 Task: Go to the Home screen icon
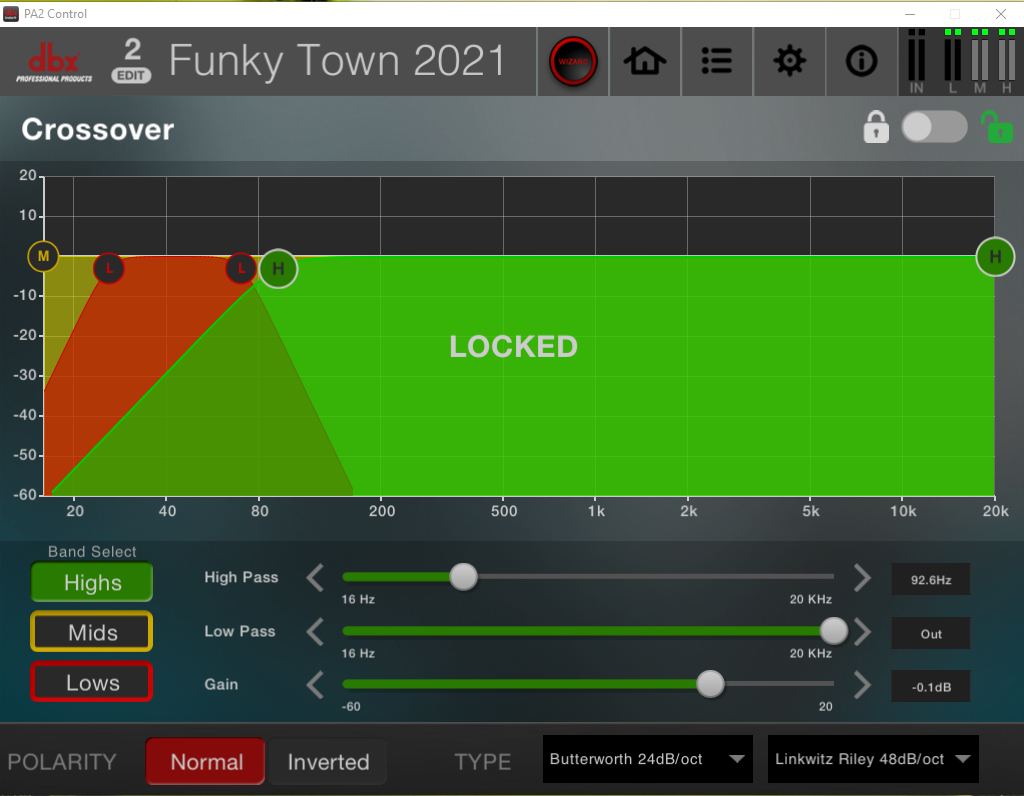pos(645,61)
